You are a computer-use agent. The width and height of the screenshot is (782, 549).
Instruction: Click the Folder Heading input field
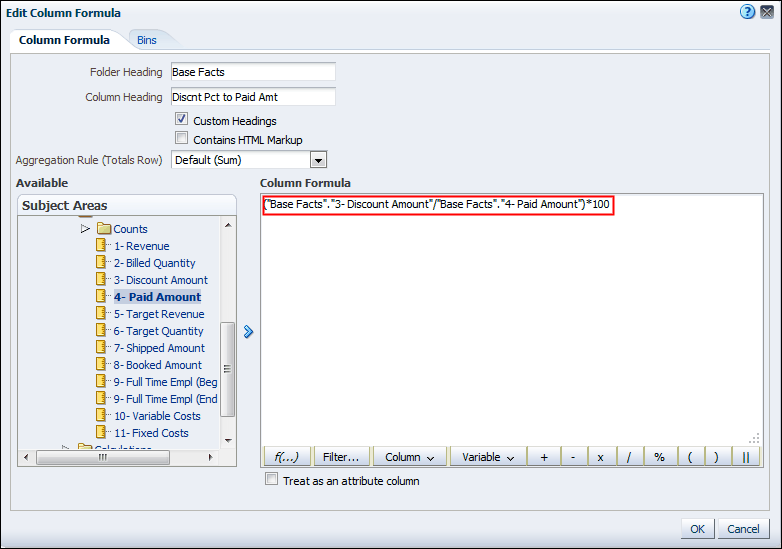[253, 72]
